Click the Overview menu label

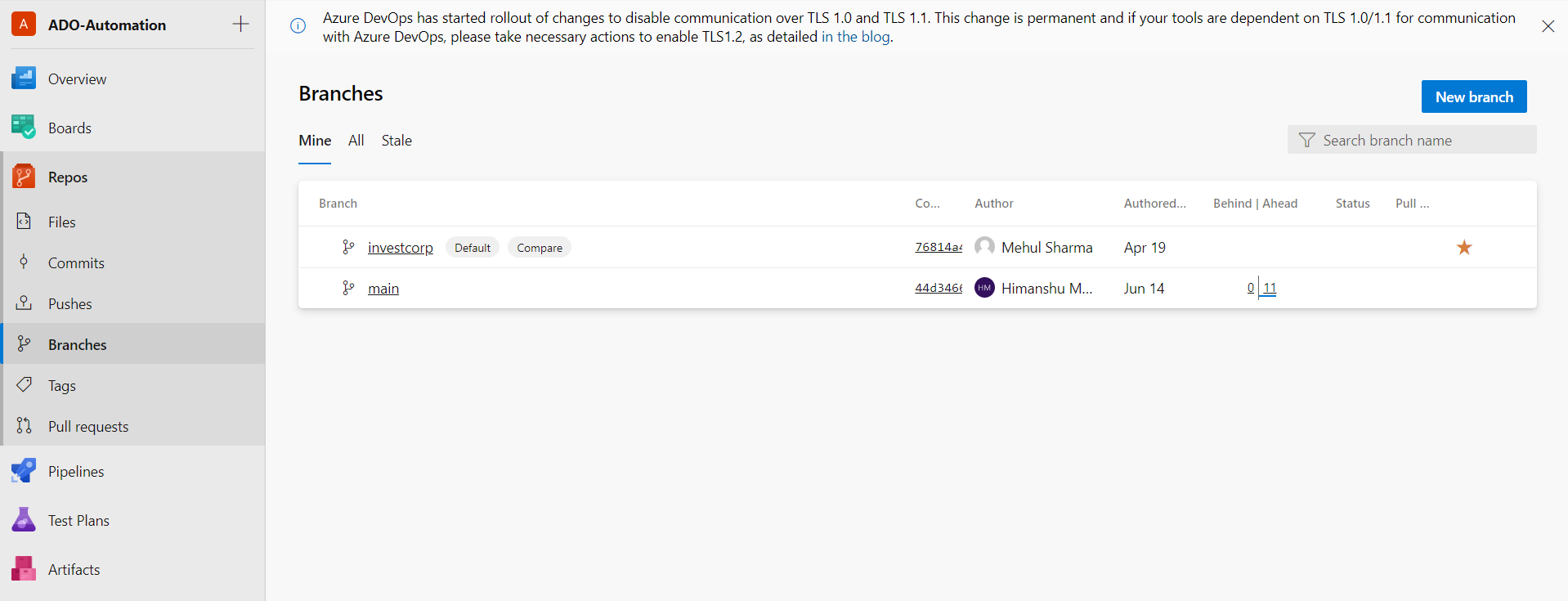(77, 79)
